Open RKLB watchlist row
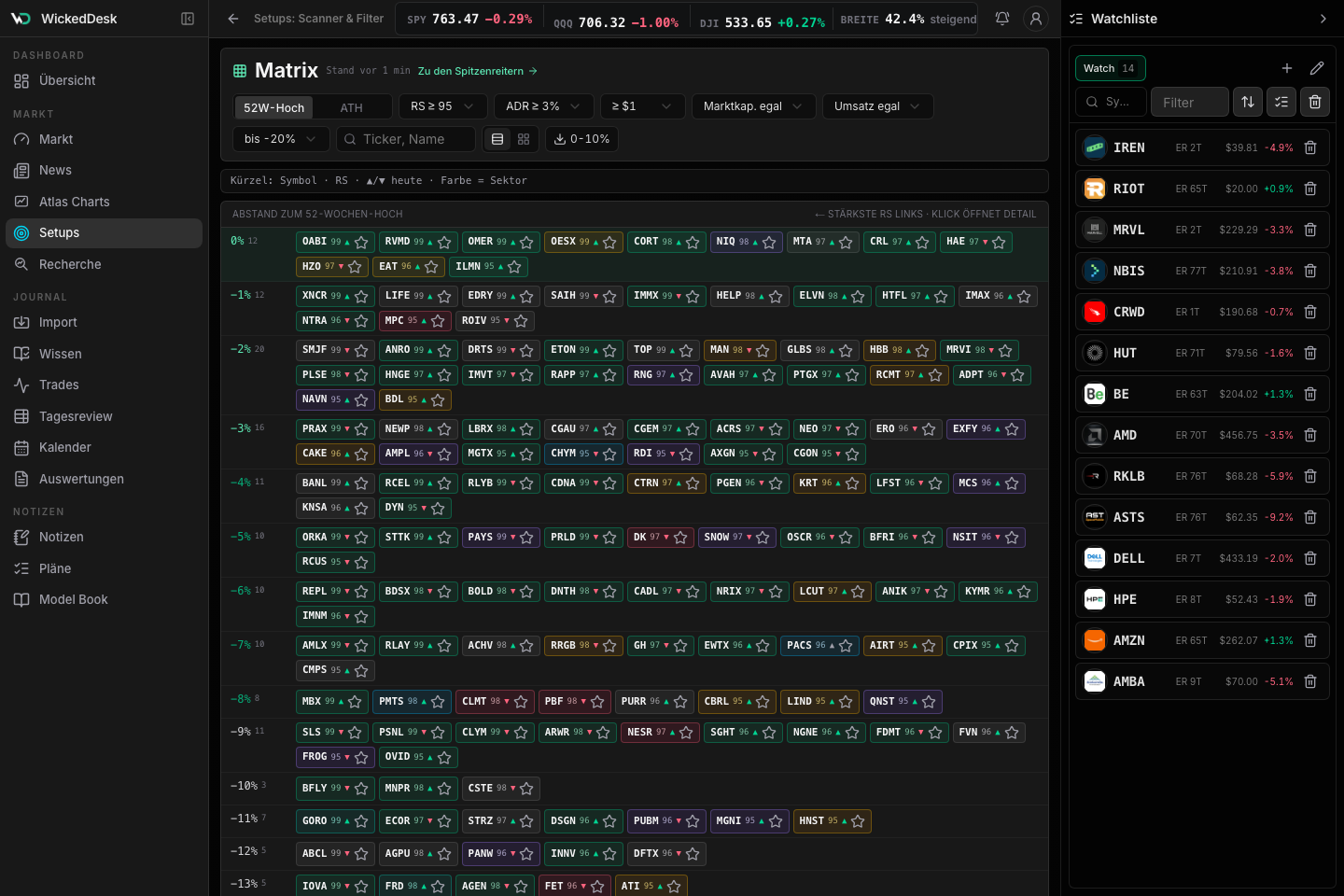 (1202, 476)
